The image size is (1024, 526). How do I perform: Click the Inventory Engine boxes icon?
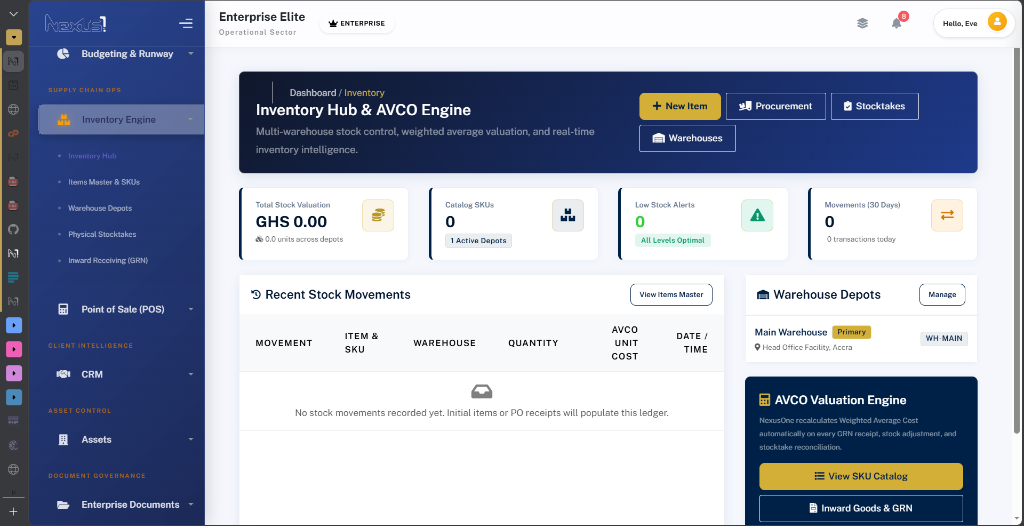pyautogui.click(x=63, y=120)
